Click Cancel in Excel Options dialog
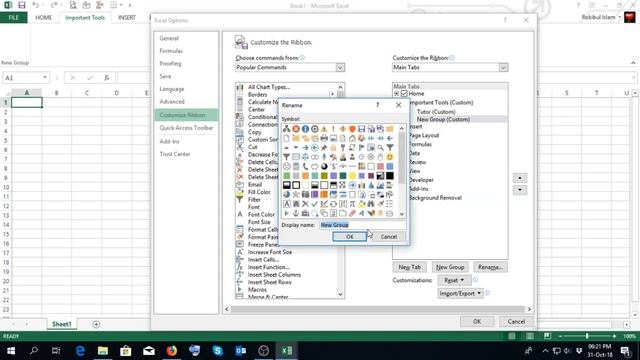 [516, 322]
